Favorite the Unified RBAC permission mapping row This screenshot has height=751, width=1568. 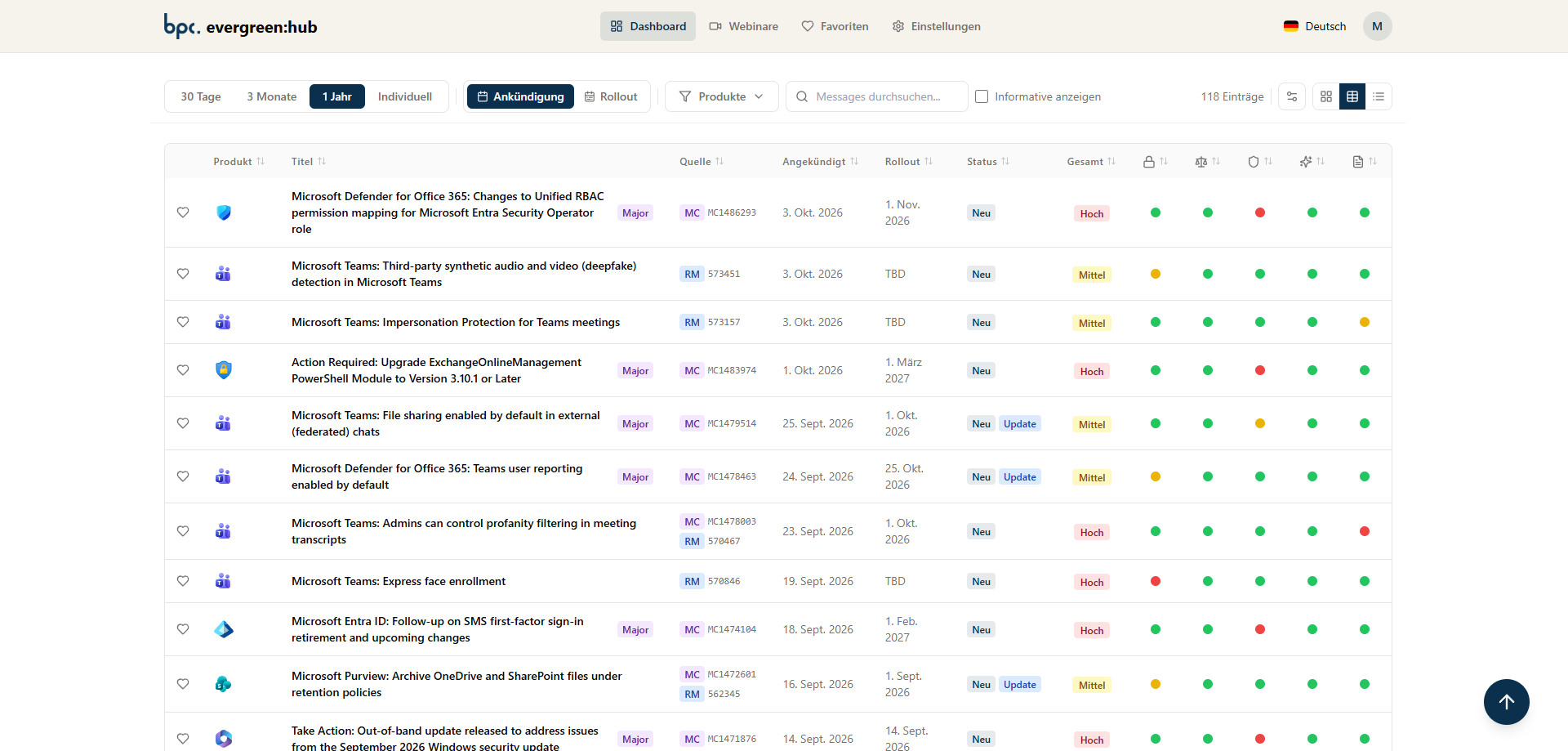click(x=183, y=212)
